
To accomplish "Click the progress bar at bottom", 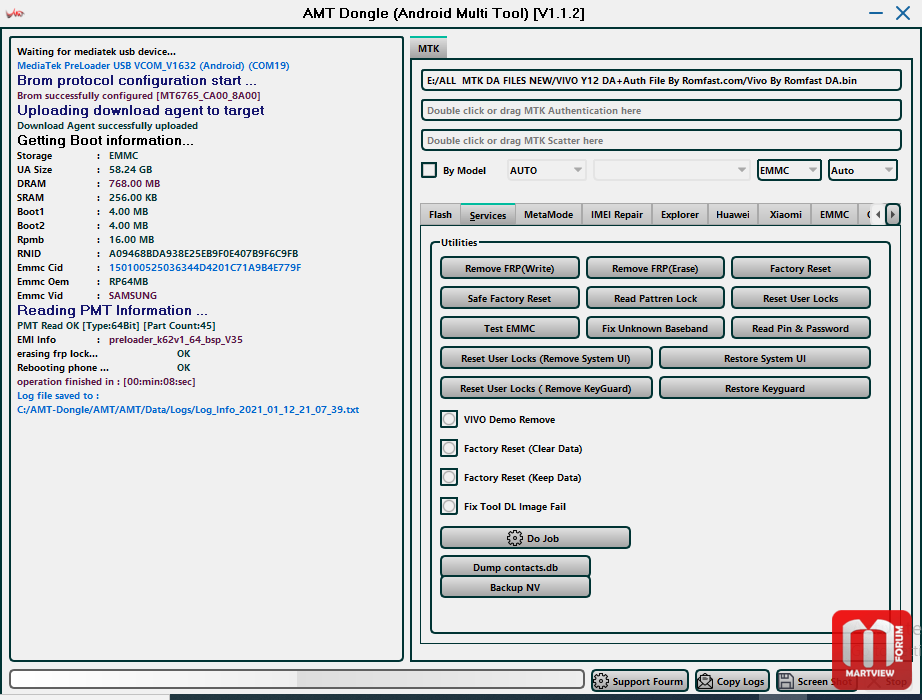I will pyautogui.click(x=297, y=679).
